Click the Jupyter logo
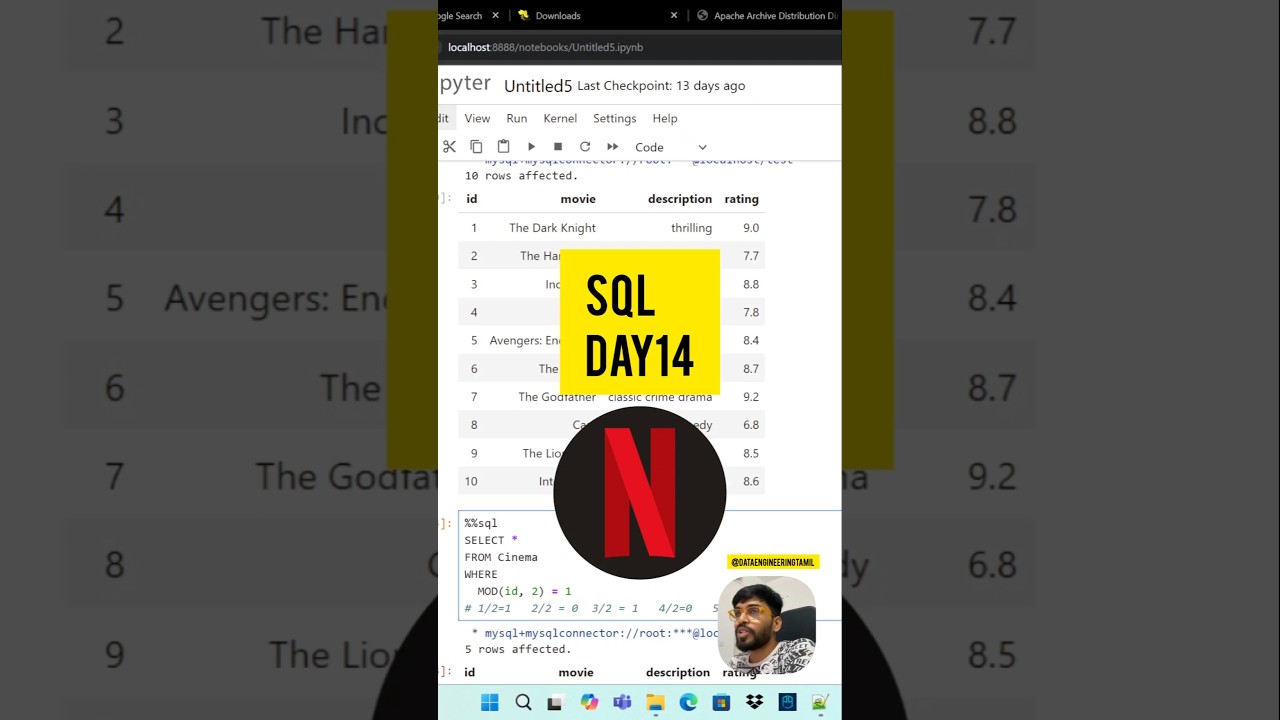Viewport: 1280px width, 720px height. coord(465,83)
